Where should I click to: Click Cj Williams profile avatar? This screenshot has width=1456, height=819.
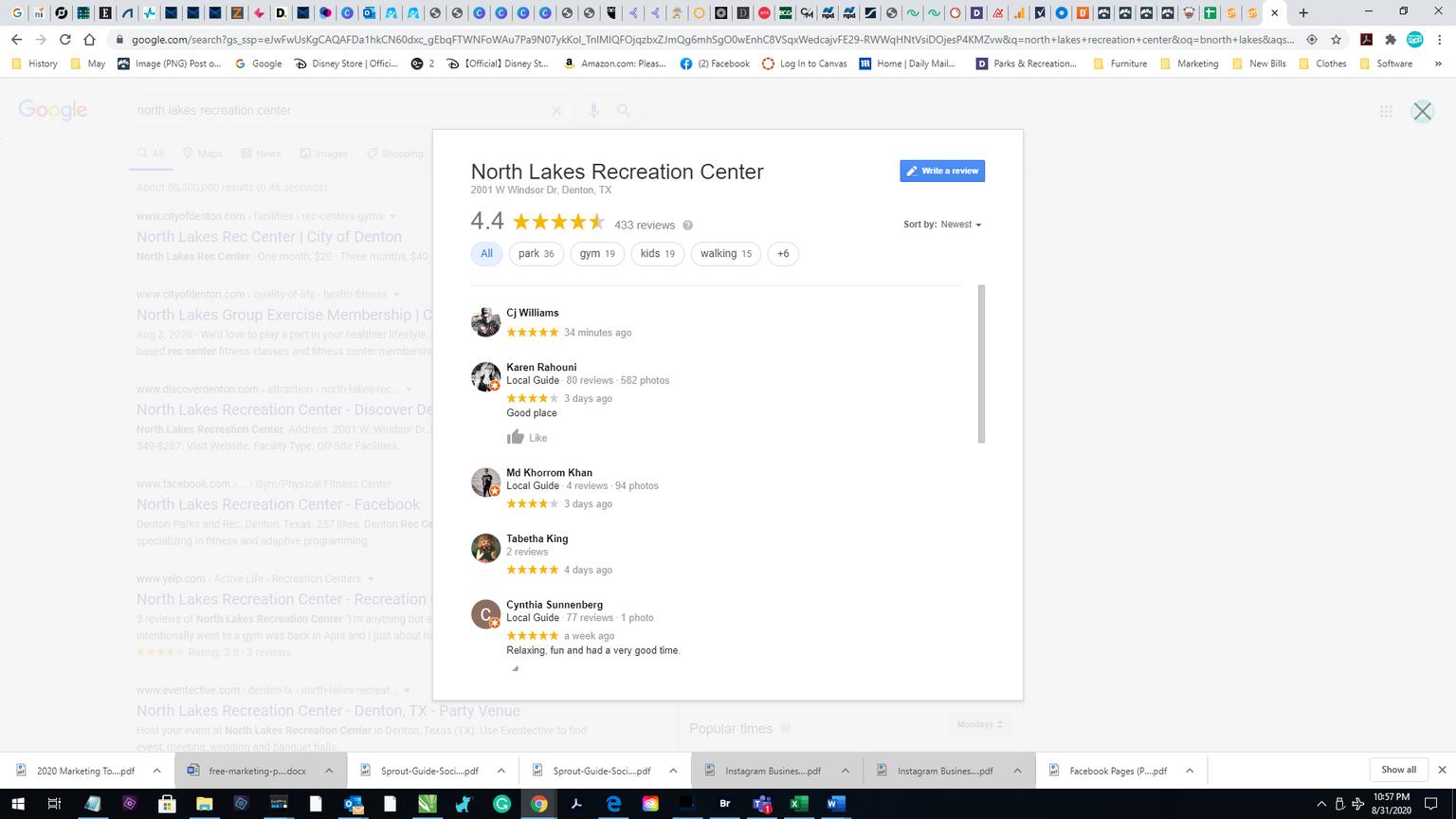tap(485, 322)
